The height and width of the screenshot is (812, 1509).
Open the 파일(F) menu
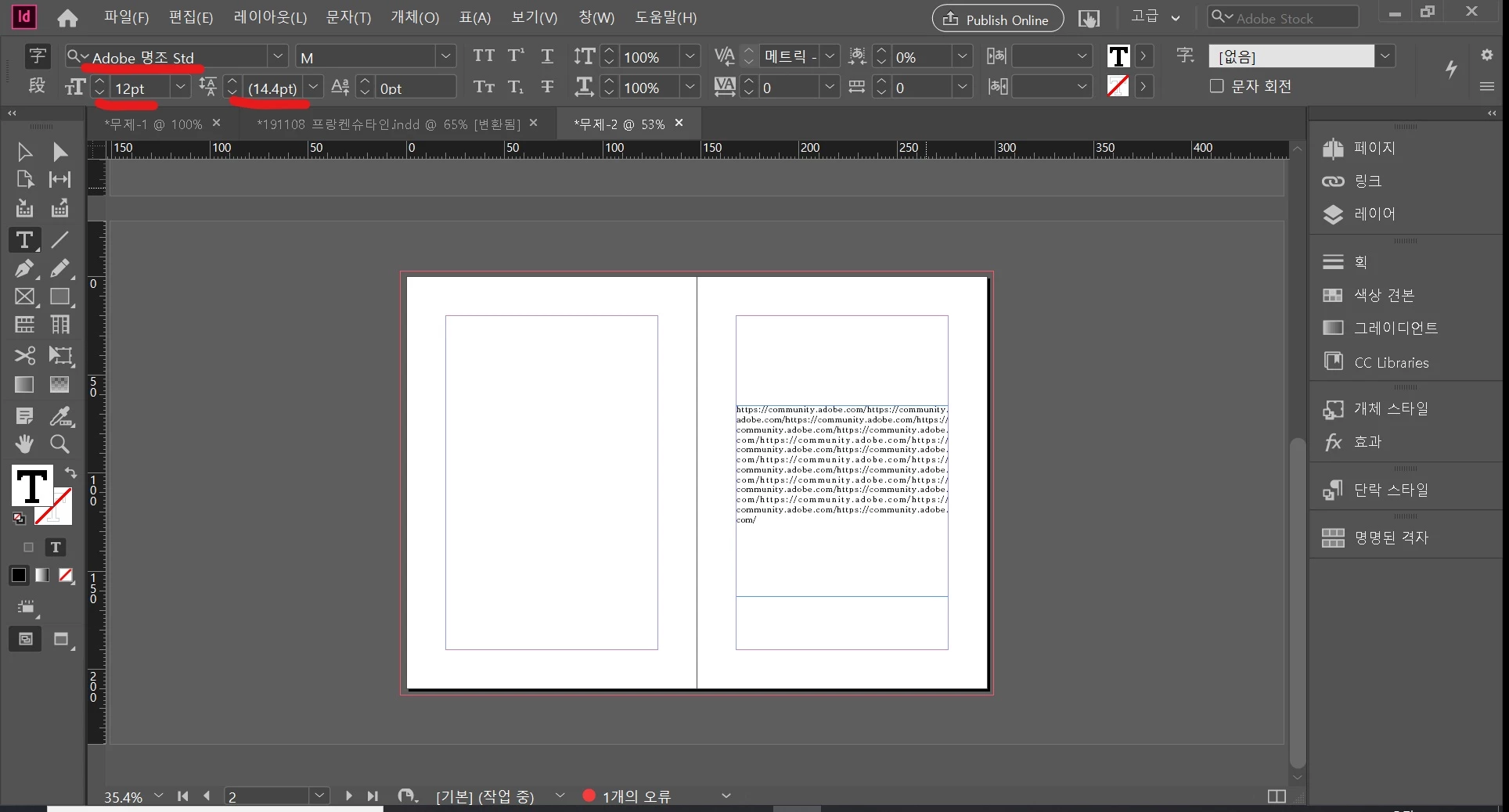point(126,17)
